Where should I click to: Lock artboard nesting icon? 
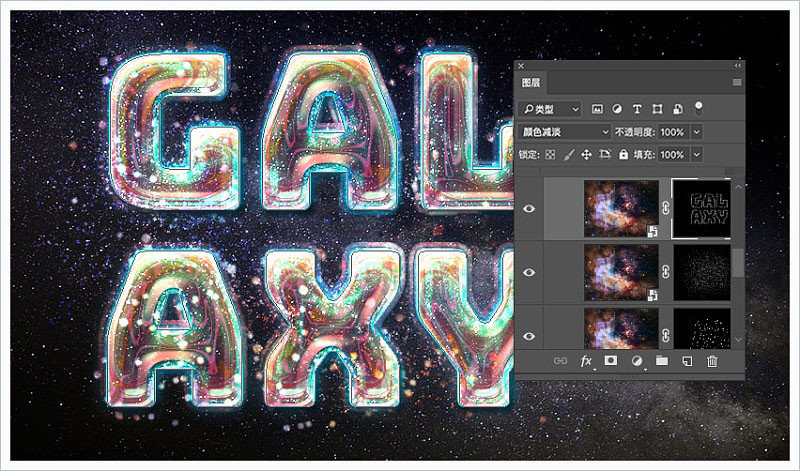[605, 154]
